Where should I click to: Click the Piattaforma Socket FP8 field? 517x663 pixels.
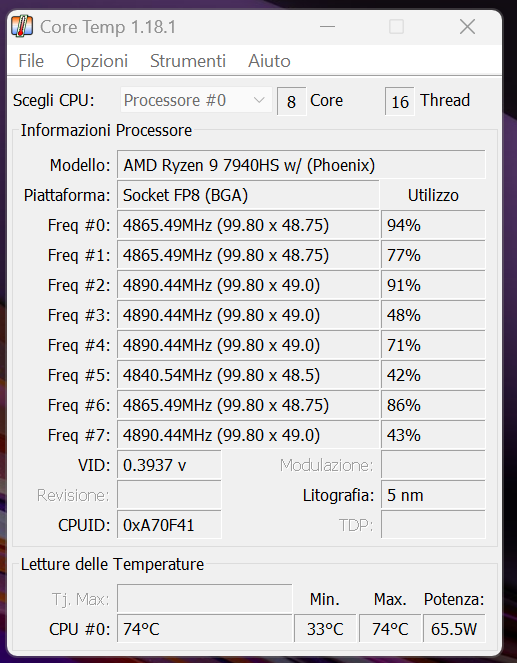click(248, 195)
